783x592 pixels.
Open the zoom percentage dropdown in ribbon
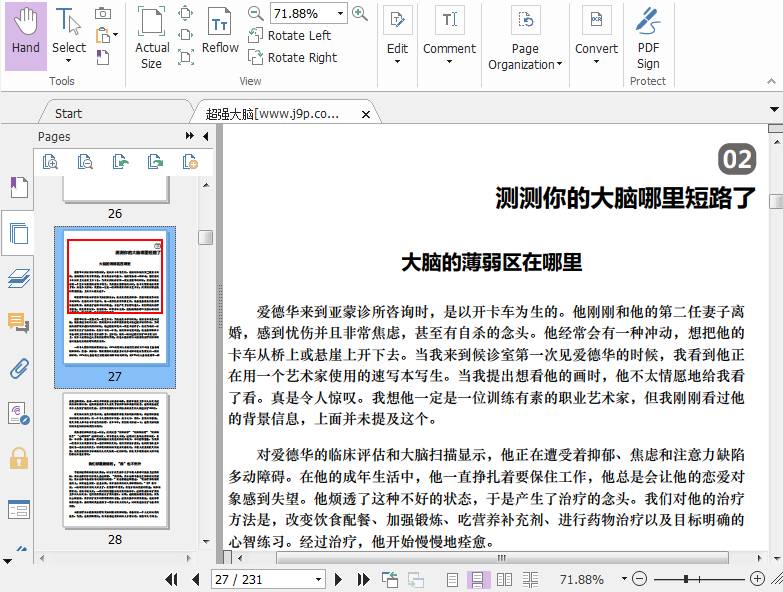[x=340, y=13]
